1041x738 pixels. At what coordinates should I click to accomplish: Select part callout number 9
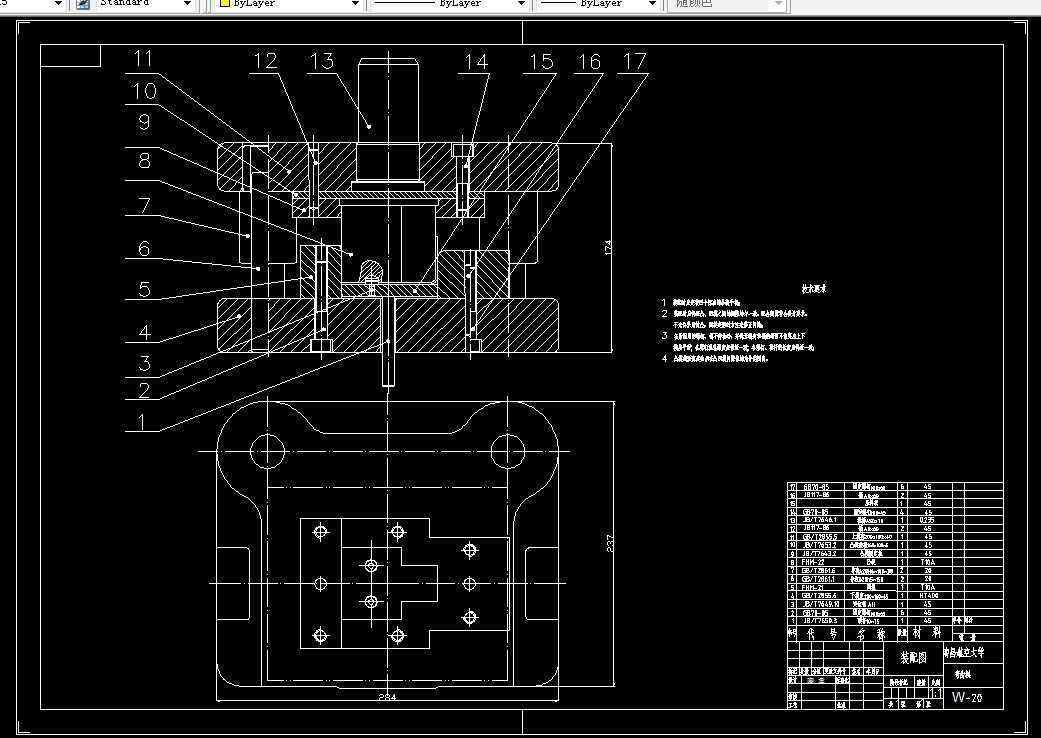pos(144,121)
